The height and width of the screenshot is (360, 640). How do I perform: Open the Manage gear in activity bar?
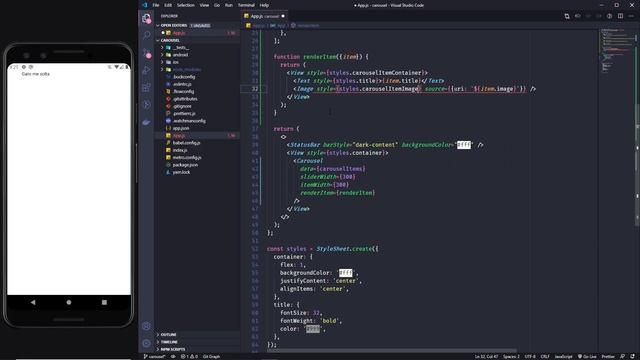pyautogui.click(x=146, y=343)
